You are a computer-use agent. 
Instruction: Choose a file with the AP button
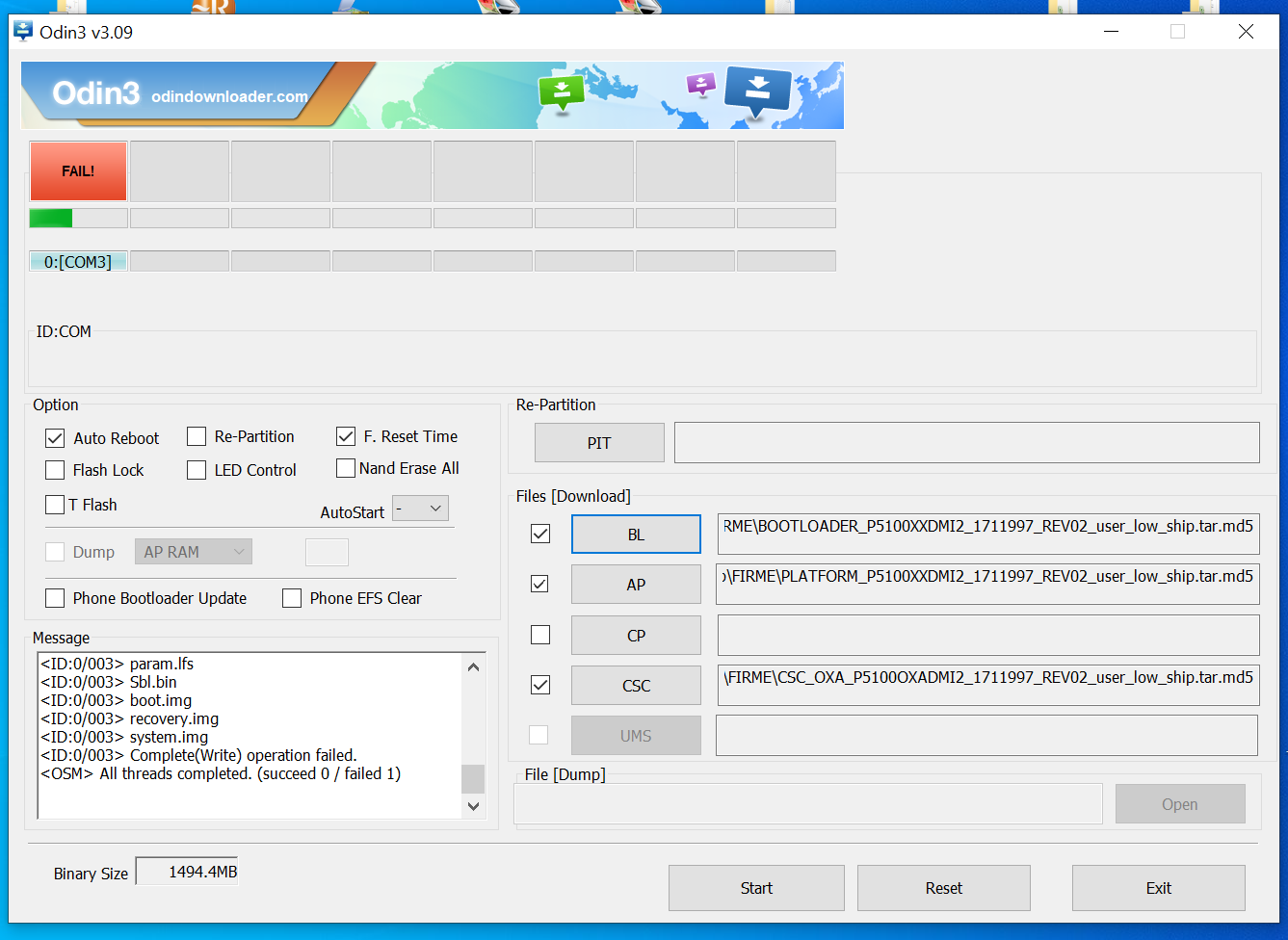click(636, 585)
